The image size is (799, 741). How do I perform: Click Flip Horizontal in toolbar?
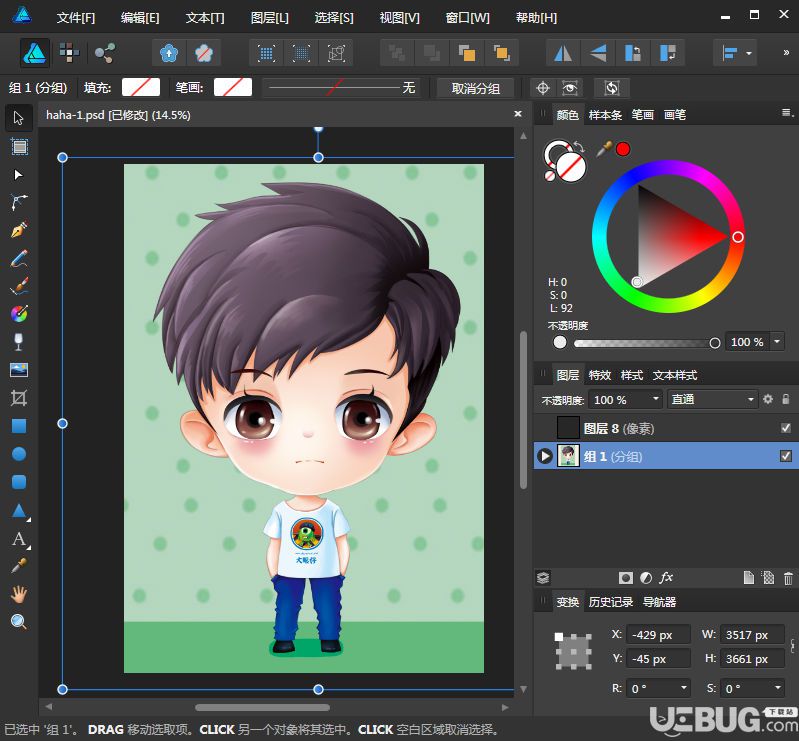[563, 53]
